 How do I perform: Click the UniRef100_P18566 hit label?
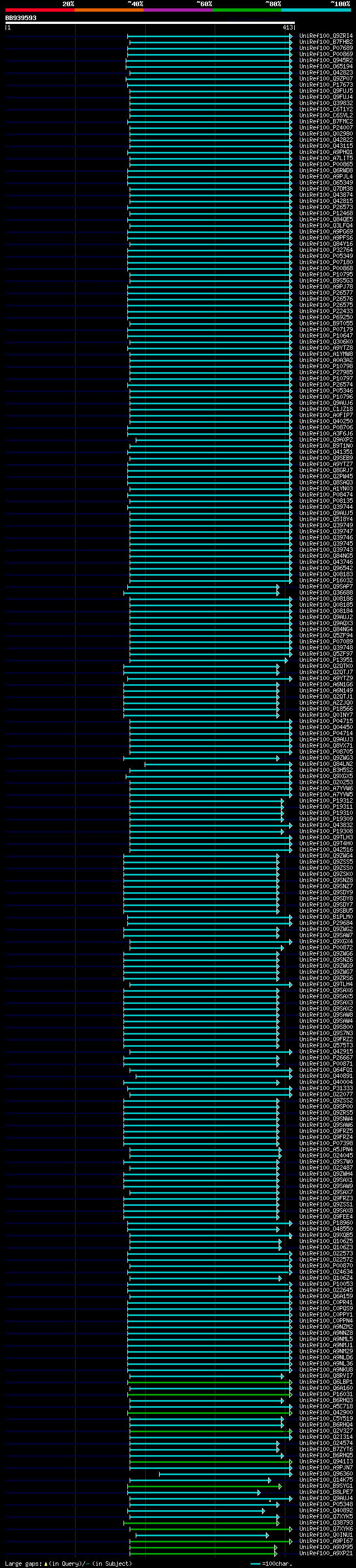click(x=326, y=709)
